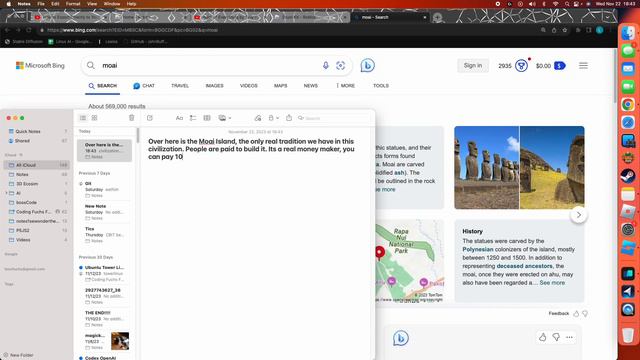Open Bing search TOOLS
This screenshot has width=640, height=360.
point(381,86)
